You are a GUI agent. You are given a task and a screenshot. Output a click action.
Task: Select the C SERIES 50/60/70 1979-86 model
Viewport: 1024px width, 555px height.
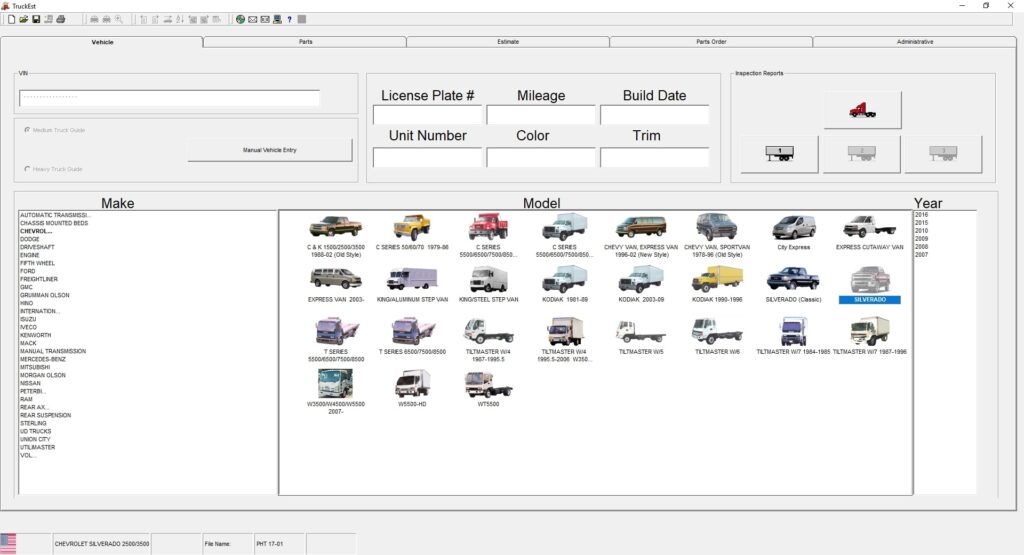[x=412, y=233]
